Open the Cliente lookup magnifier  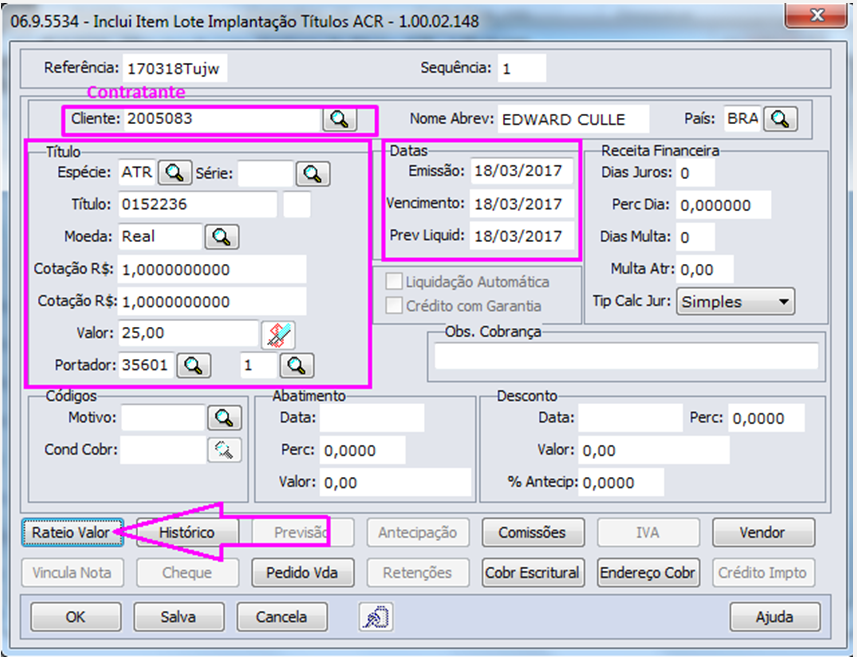339,119
